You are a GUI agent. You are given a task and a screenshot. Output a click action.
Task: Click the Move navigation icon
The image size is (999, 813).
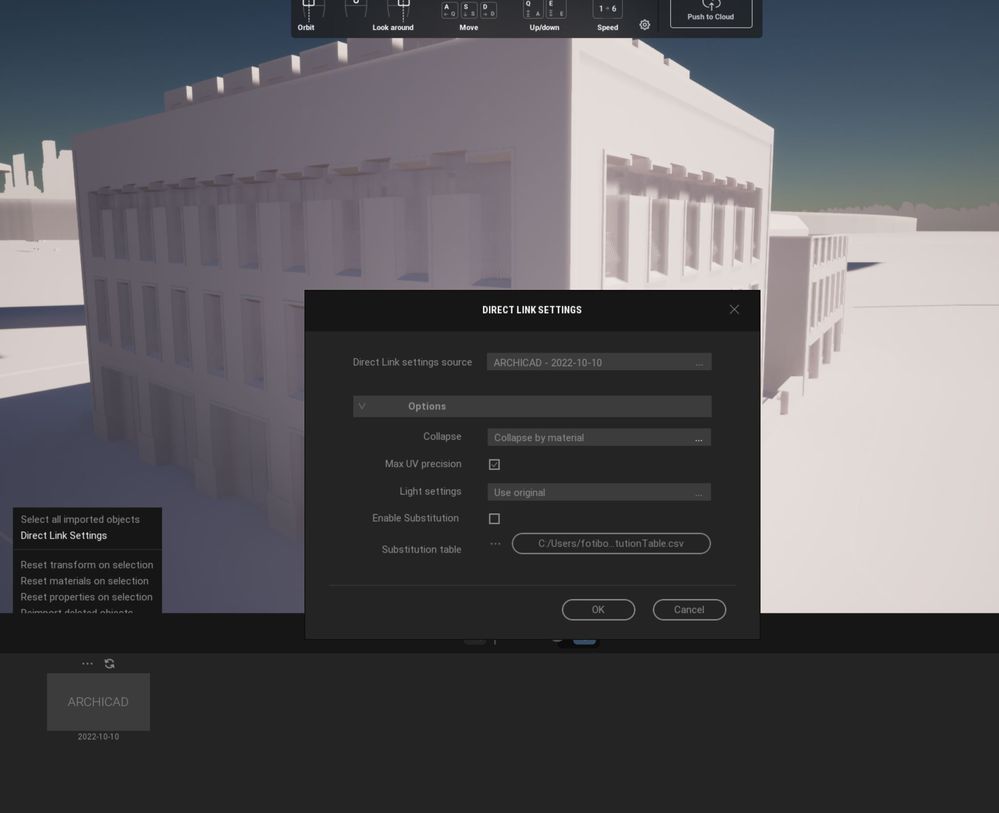click(x=468, y=10)
